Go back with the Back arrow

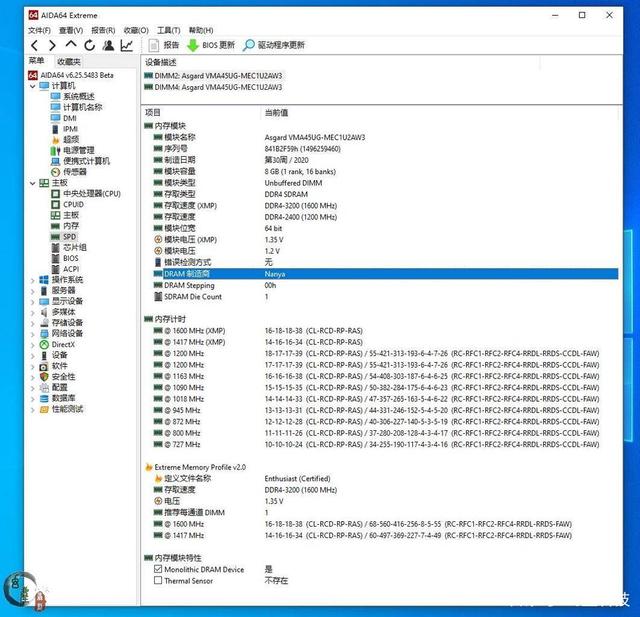point(35,45)
